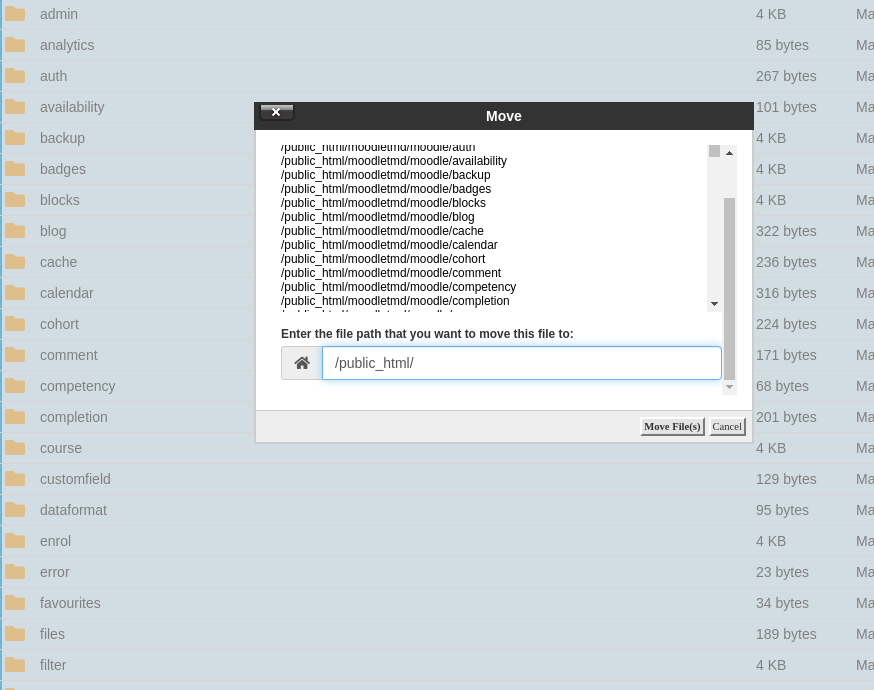Pick /public_html/moodletmd/moodle/competency in the path list
This screenshot has width=874, height=690.
[398, 287]
